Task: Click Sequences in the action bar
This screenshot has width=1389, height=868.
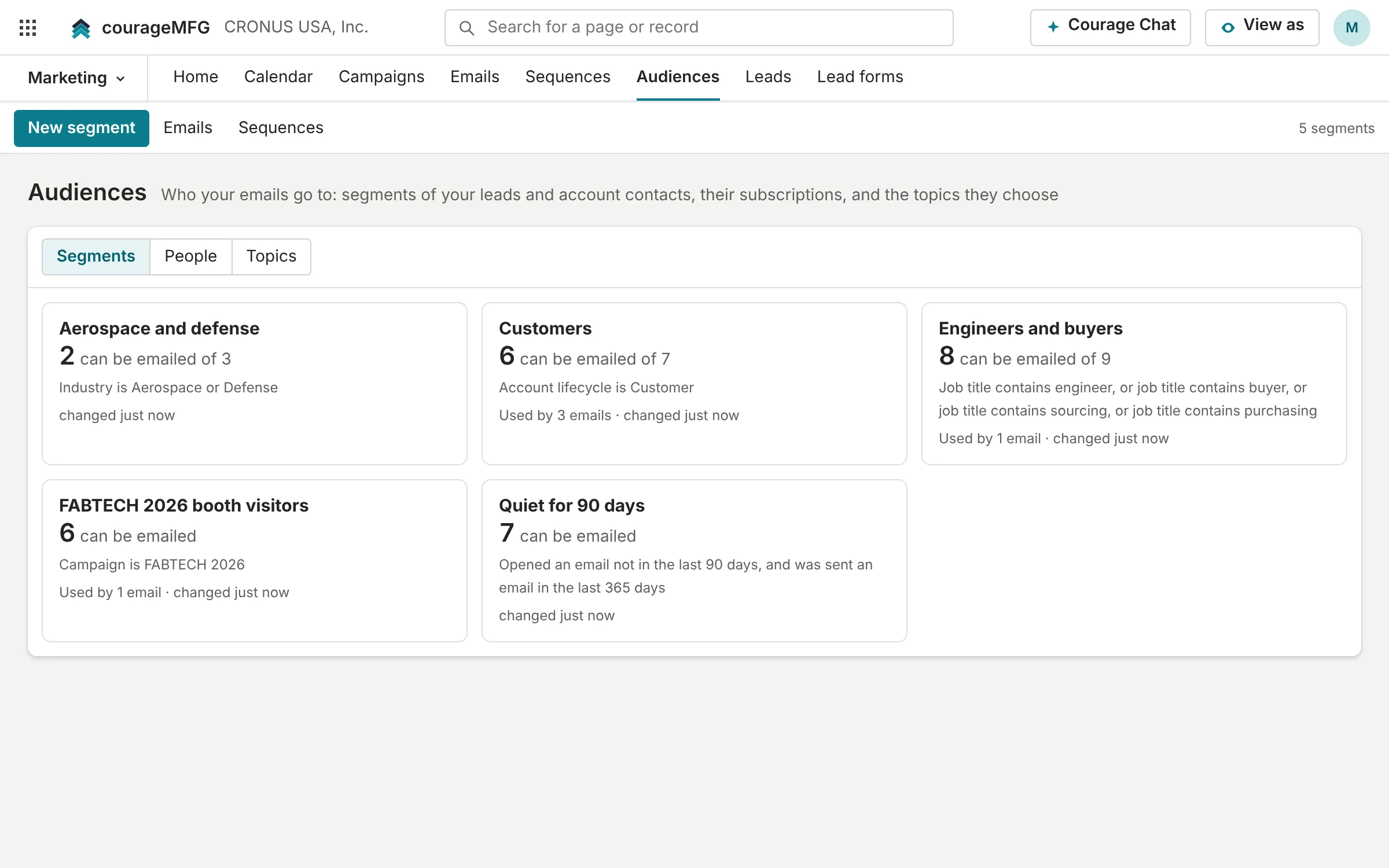Action: coord(281,127)
